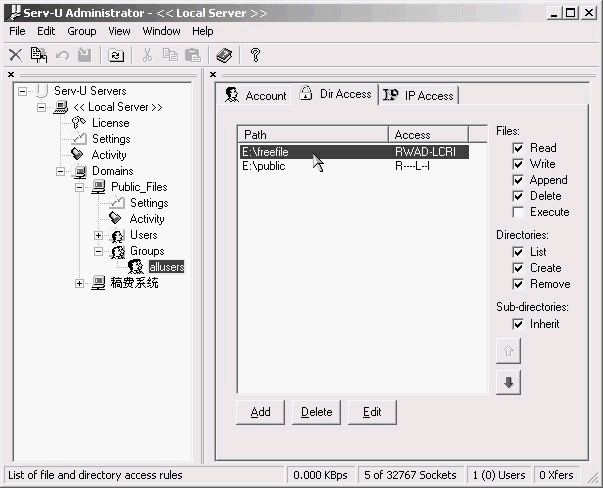Open the Help menu
Screen dimensions: 603x488
click(x=203, y=31)
